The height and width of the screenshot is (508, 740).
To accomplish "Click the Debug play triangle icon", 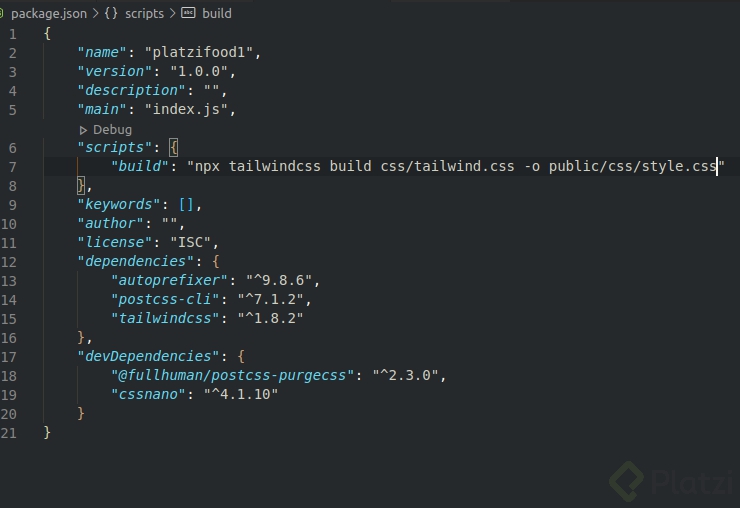I will coord(83,130).
